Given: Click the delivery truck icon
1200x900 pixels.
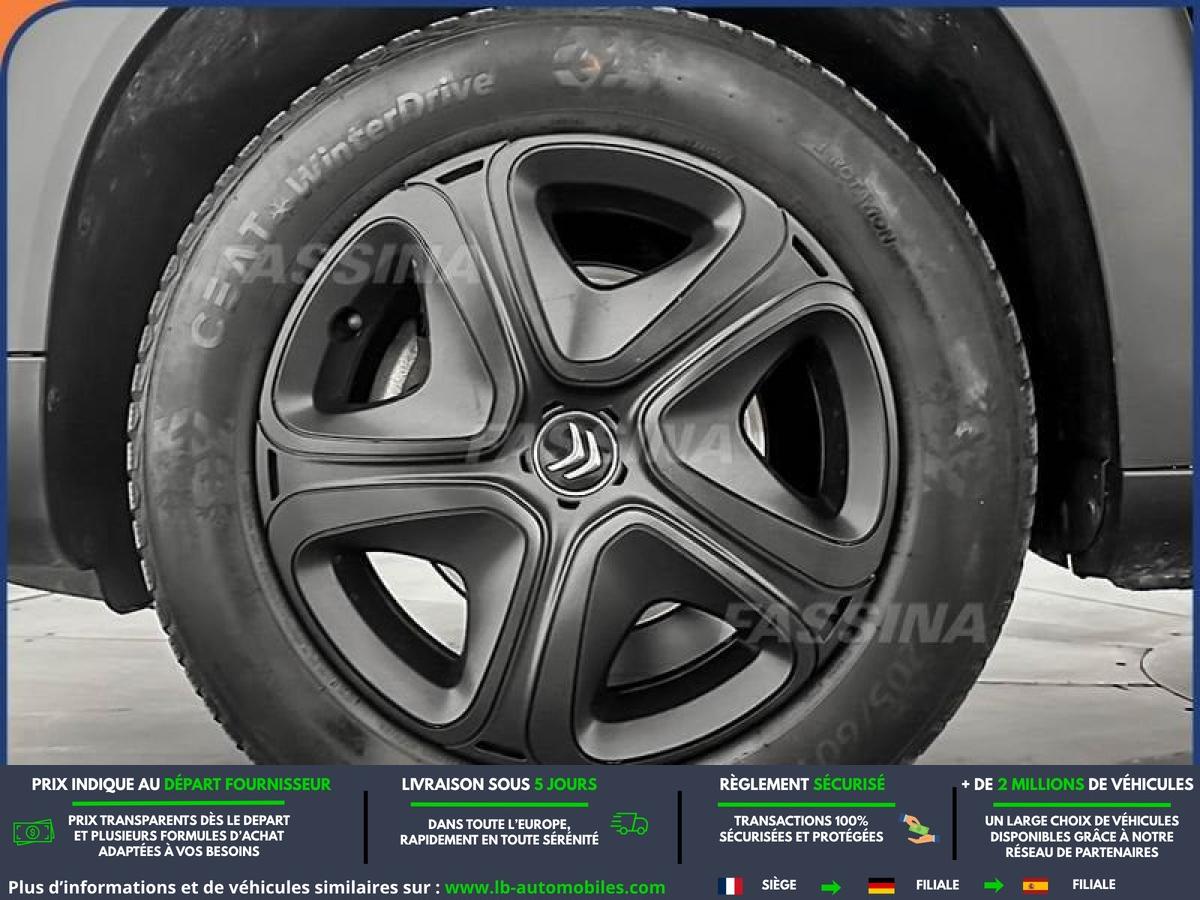Looking at the screenshot, I should (x=630, y=824).
